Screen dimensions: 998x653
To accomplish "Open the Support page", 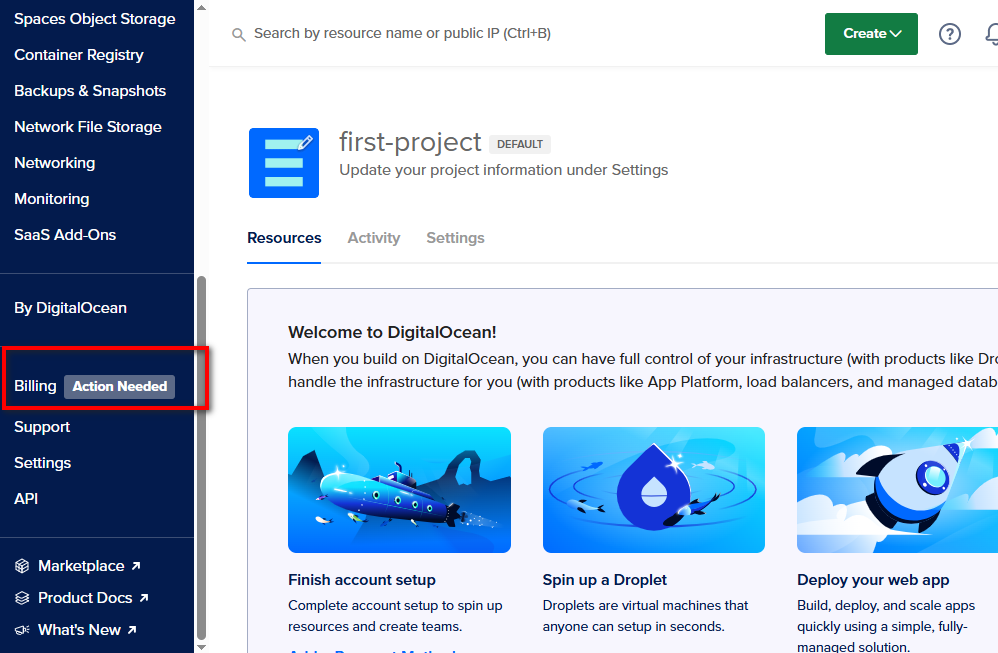I will pos(42,426).
